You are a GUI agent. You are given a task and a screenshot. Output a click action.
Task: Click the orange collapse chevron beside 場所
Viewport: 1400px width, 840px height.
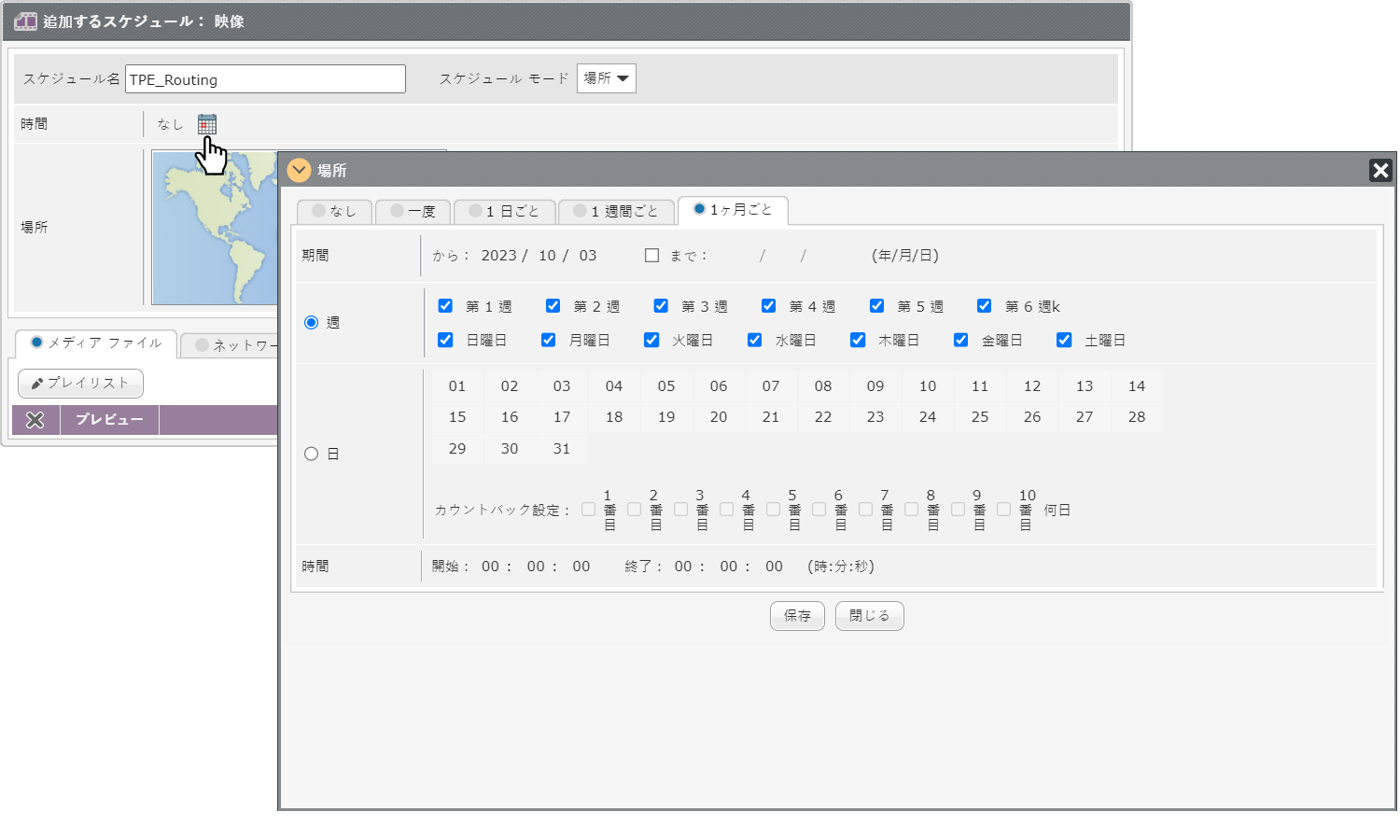click(299, 170)
